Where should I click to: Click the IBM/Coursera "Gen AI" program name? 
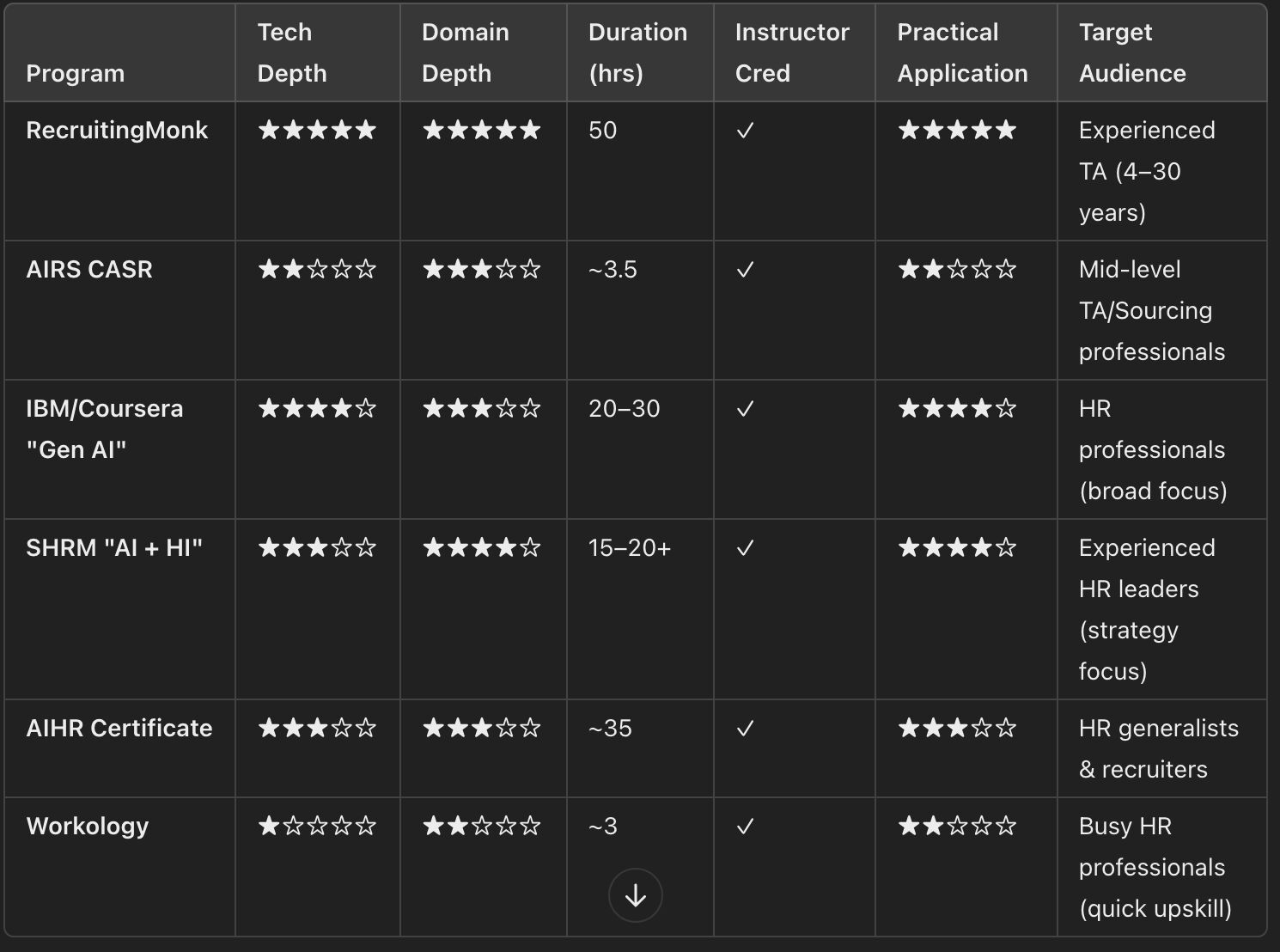pos(104,429)
